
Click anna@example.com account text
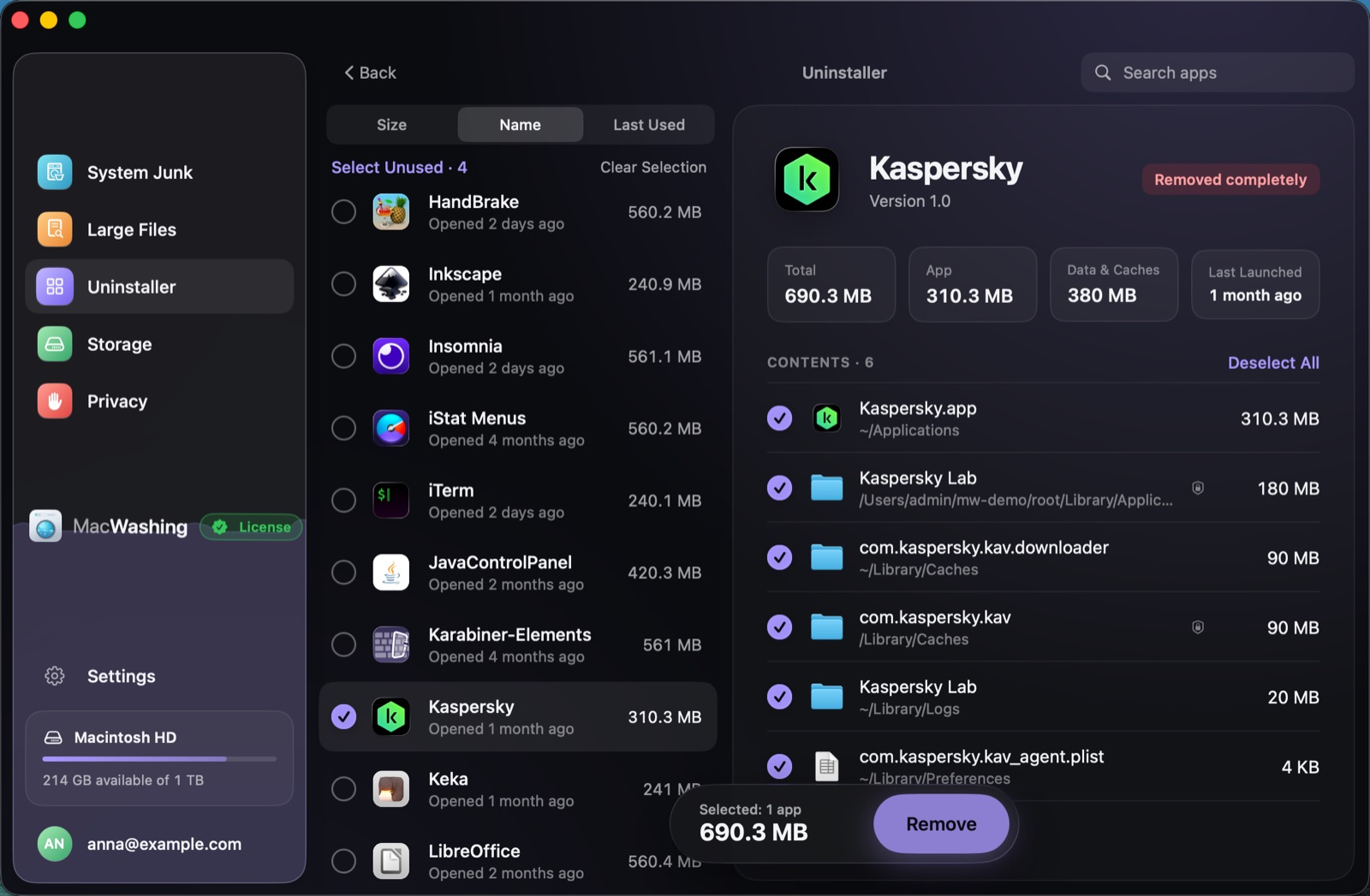point(164,844)
